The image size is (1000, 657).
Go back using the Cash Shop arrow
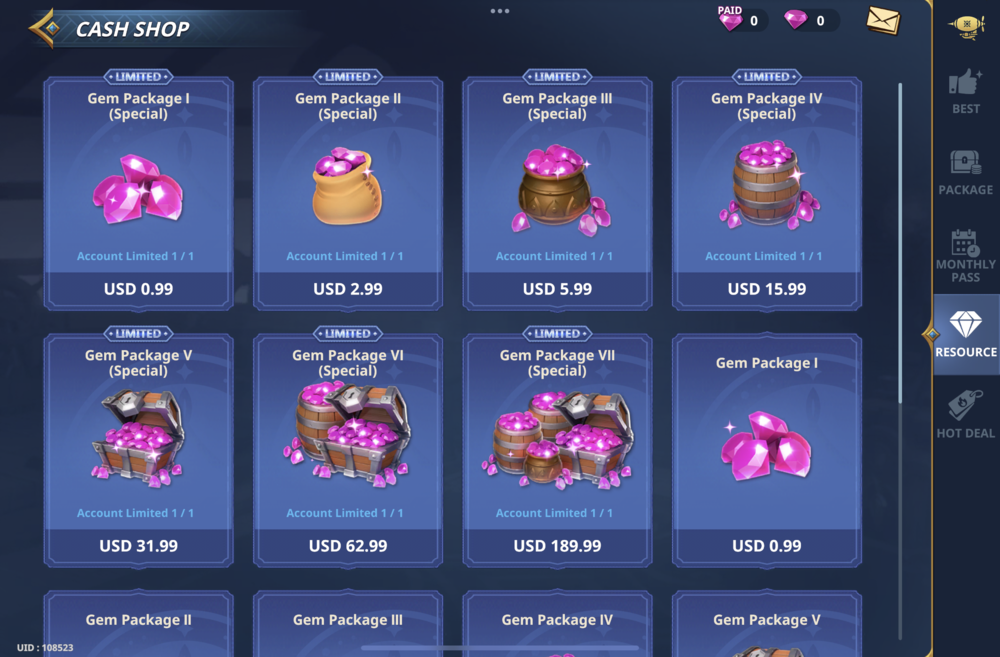pyautogui.click(x=45, y=28)
